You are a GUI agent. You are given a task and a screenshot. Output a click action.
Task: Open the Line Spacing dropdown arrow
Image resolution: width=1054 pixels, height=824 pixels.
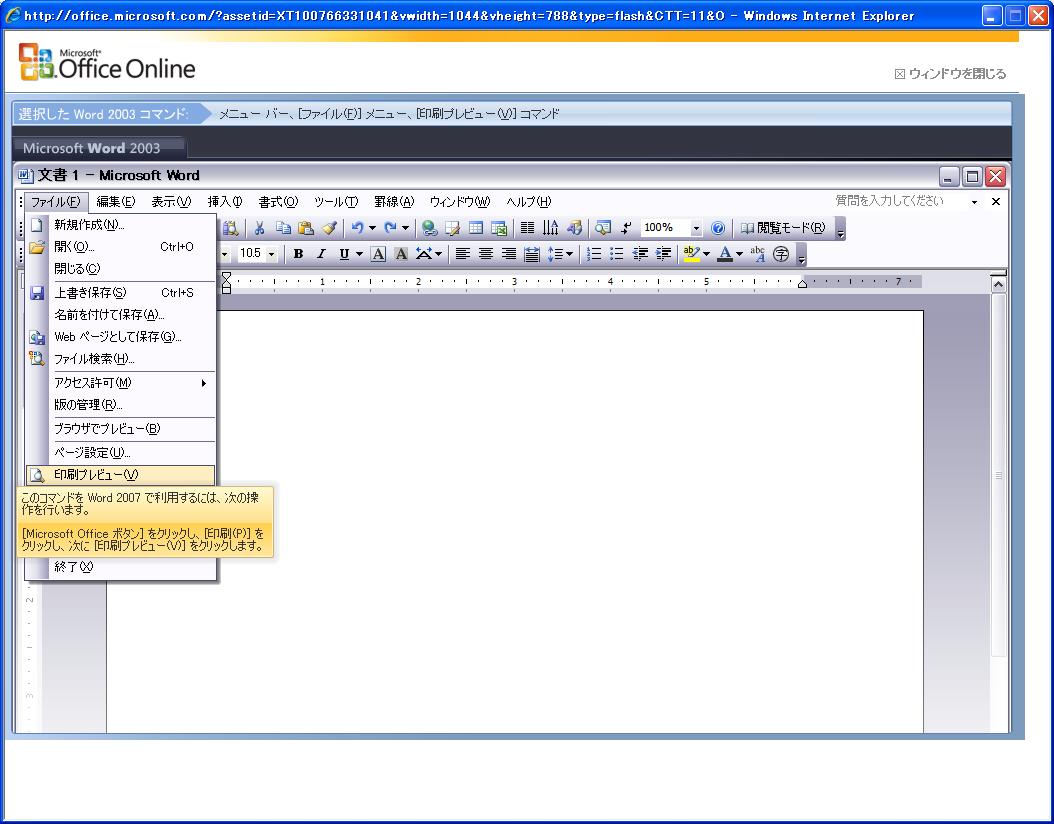point(569,253)
